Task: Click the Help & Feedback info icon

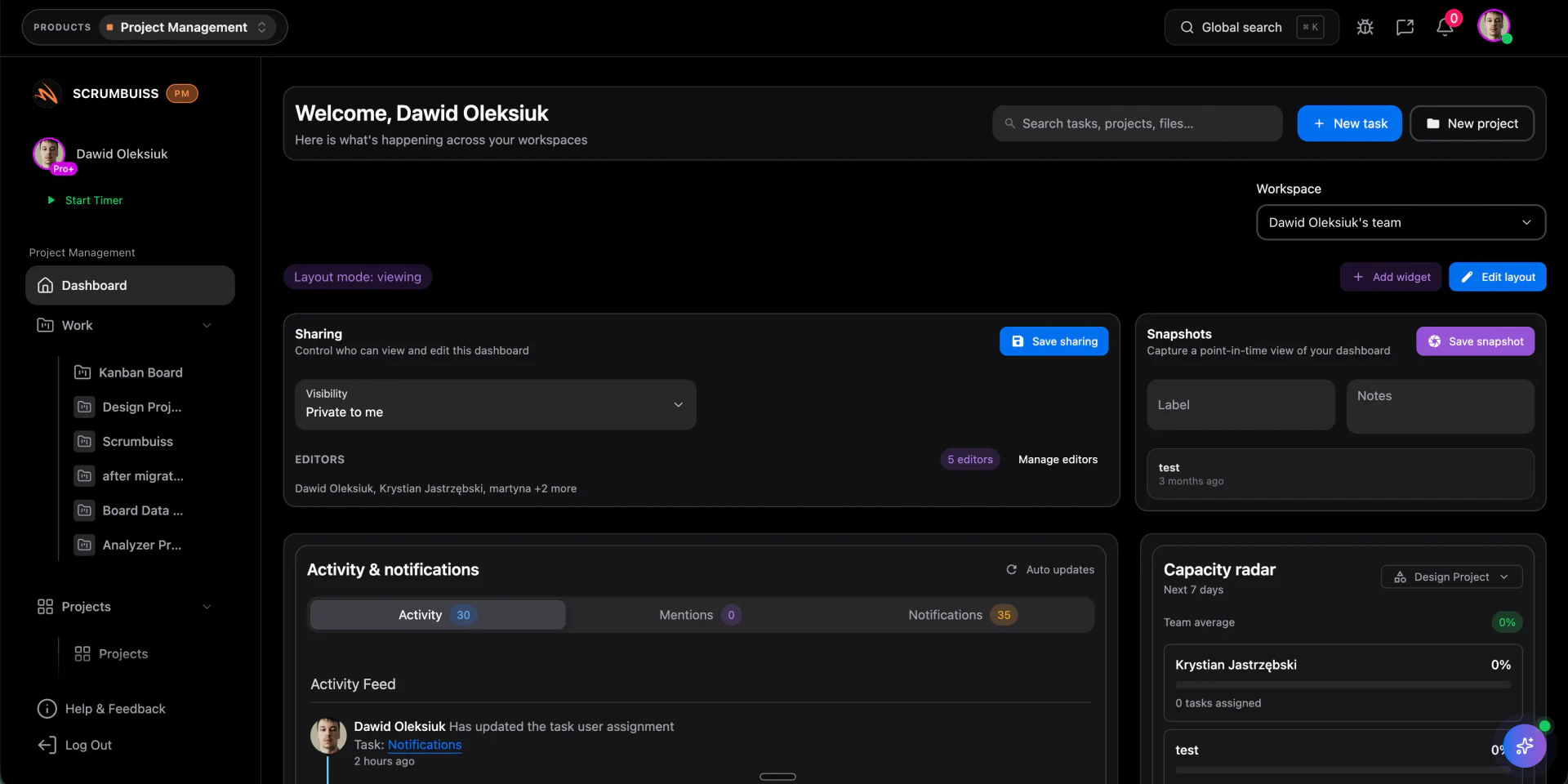Action: (47, 709)
